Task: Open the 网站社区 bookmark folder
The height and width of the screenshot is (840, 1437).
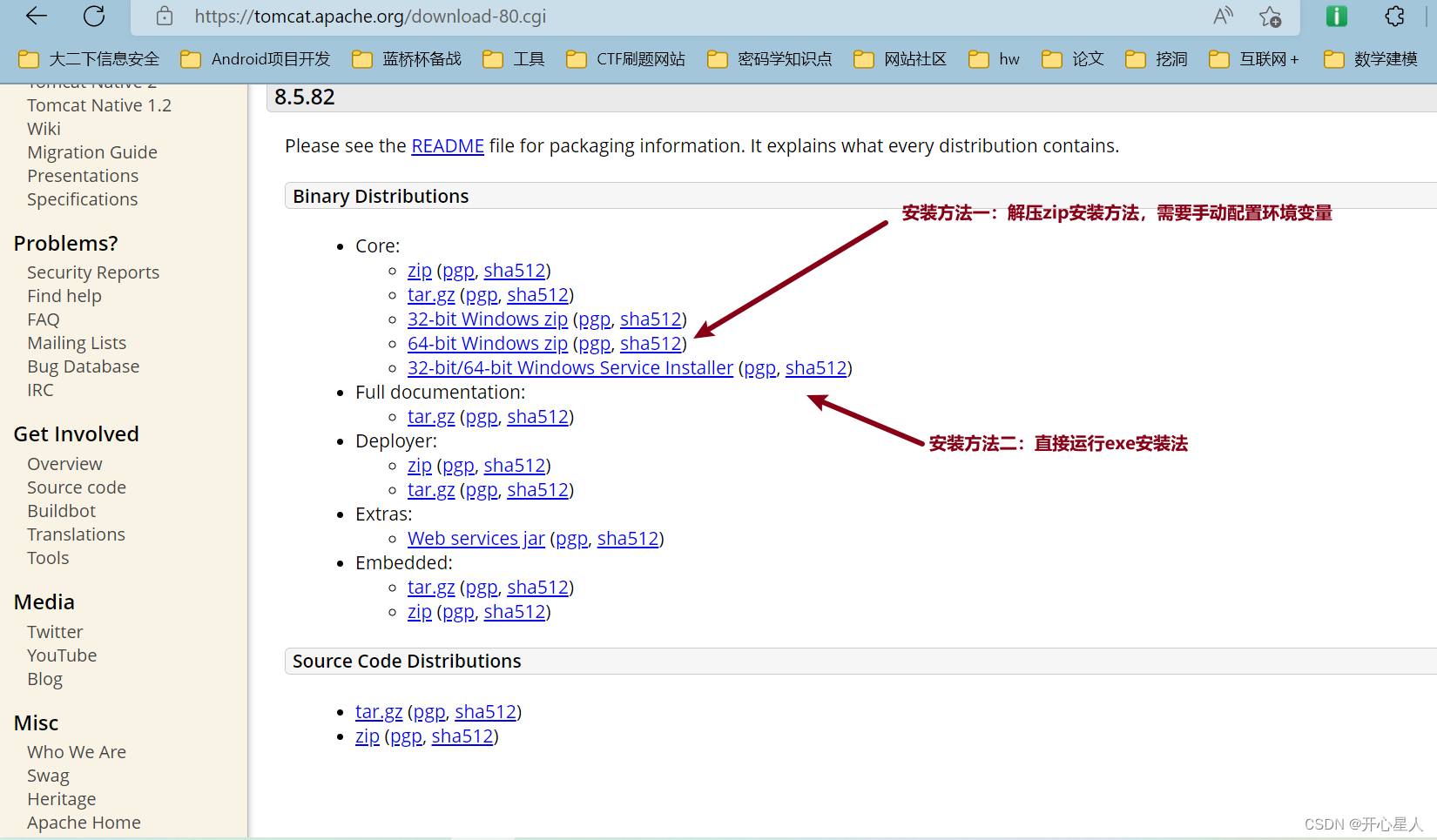Action: (900, 59)
